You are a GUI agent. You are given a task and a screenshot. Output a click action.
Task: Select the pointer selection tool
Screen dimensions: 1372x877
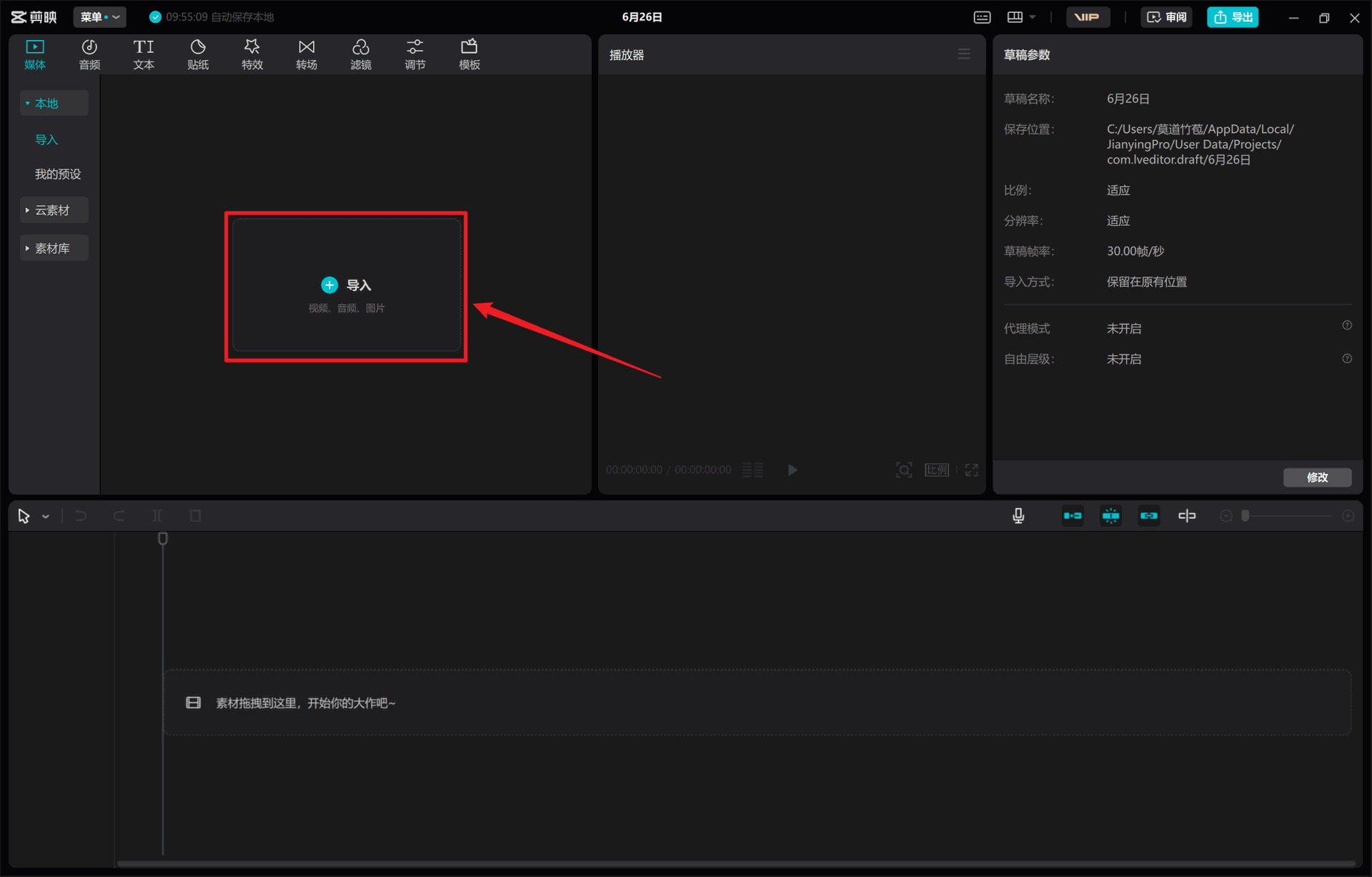(24, 516)
